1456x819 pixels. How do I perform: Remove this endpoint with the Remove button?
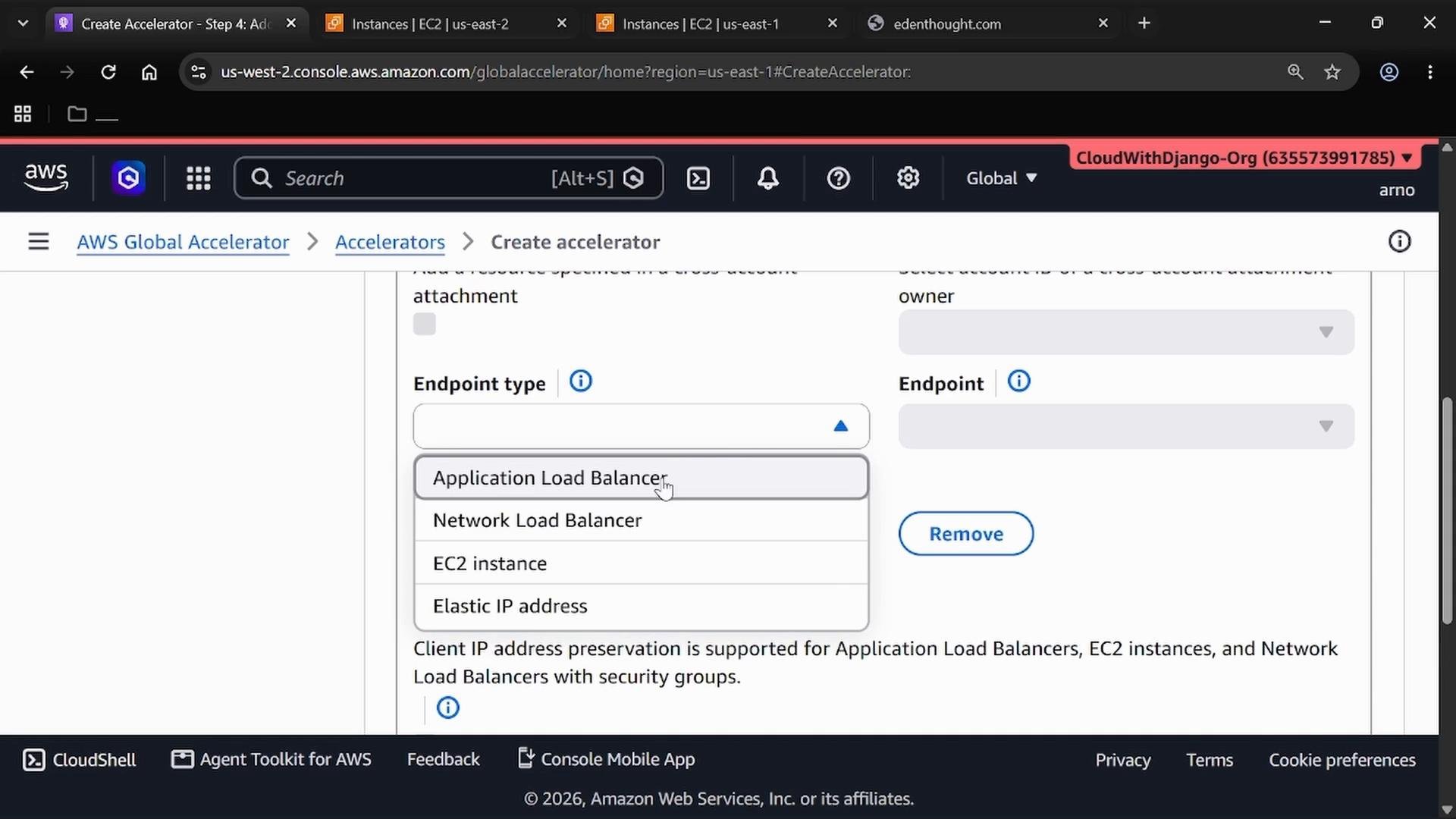point(966,534)
